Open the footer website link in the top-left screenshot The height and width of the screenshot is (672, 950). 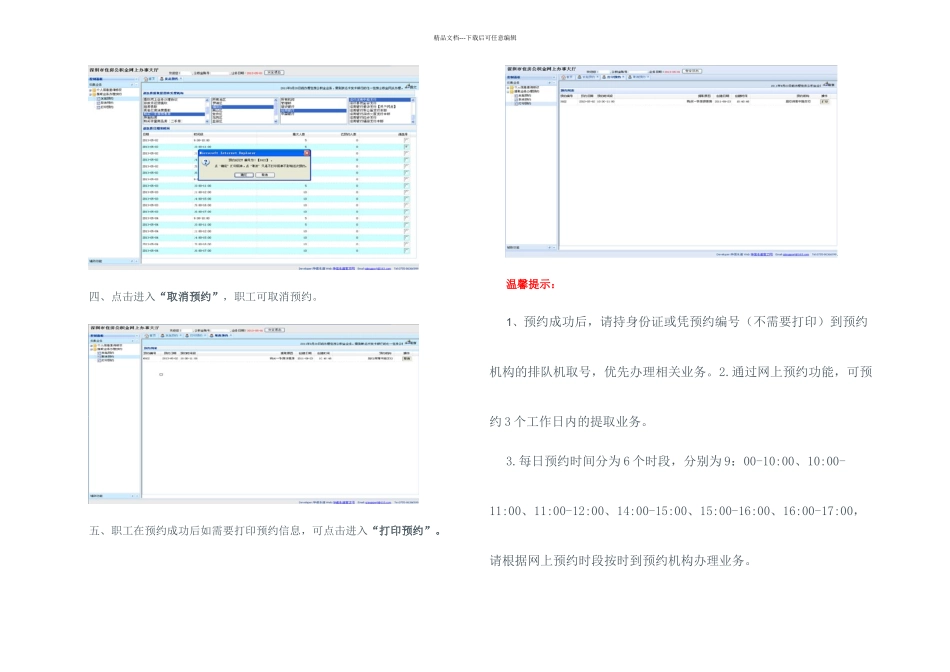pos(344,268)
